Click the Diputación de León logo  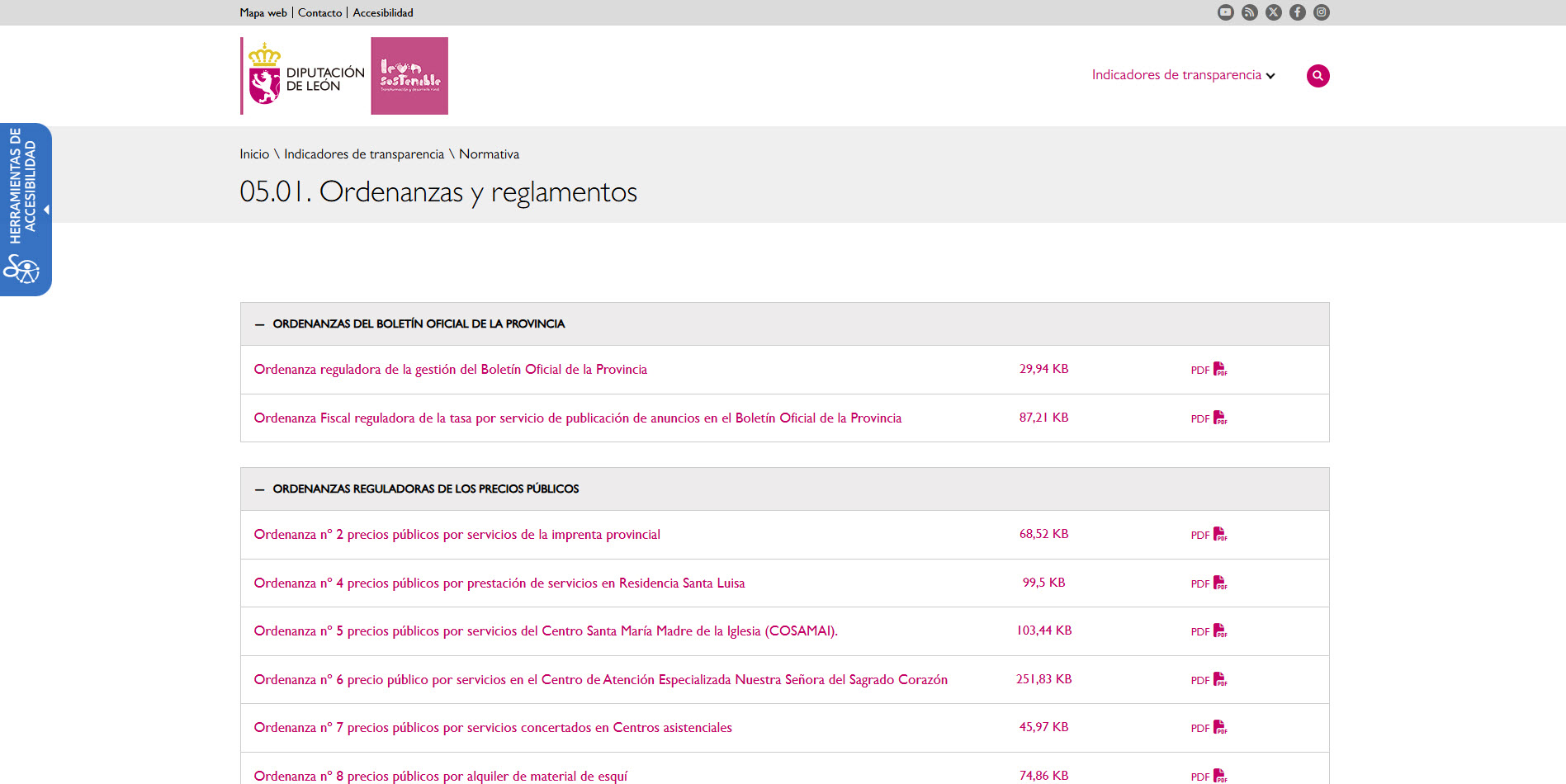pos(304,76)
